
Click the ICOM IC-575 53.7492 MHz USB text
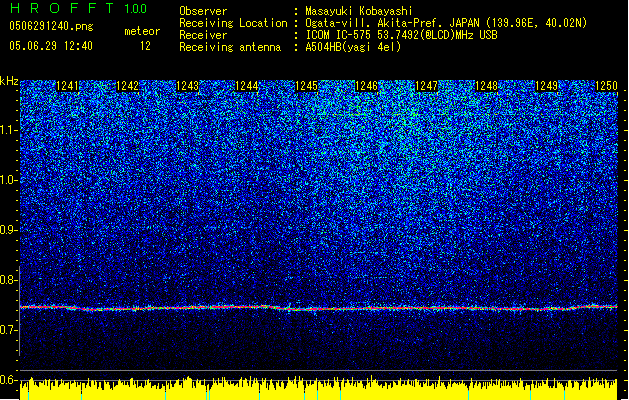pyautogui.click(x=402, y=35)
